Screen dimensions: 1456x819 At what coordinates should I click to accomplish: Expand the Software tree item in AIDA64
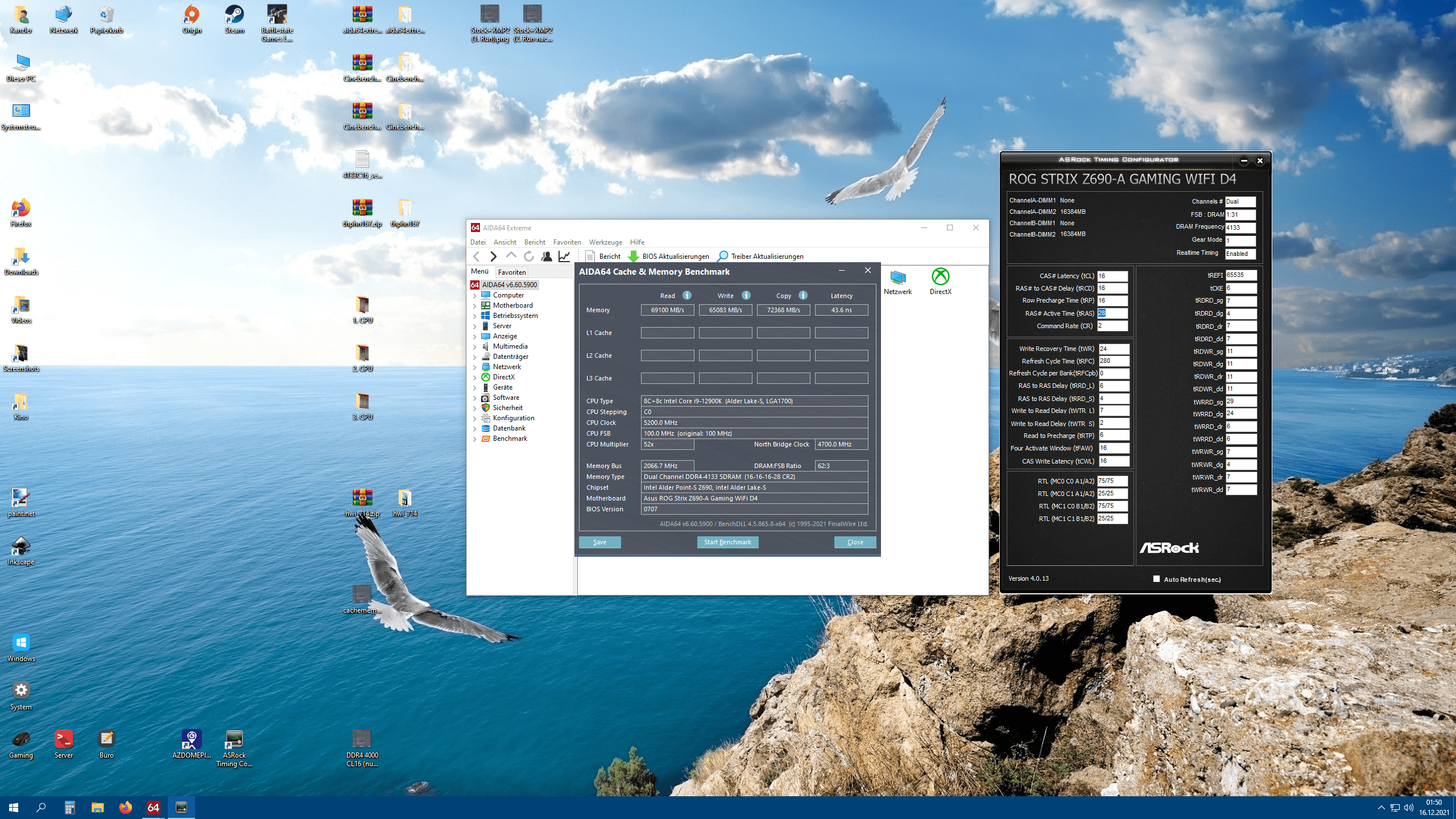(x=476, y=397)
